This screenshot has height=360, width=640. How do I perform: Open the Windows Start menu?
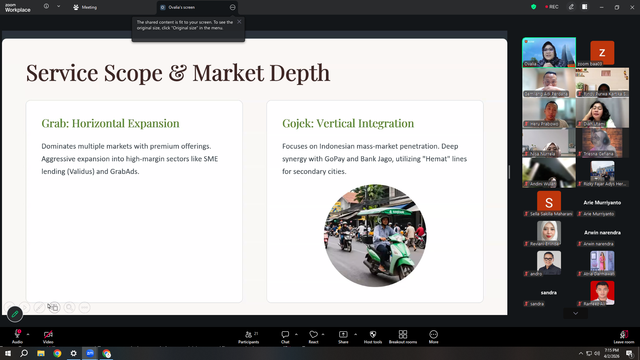click(8, 353)
